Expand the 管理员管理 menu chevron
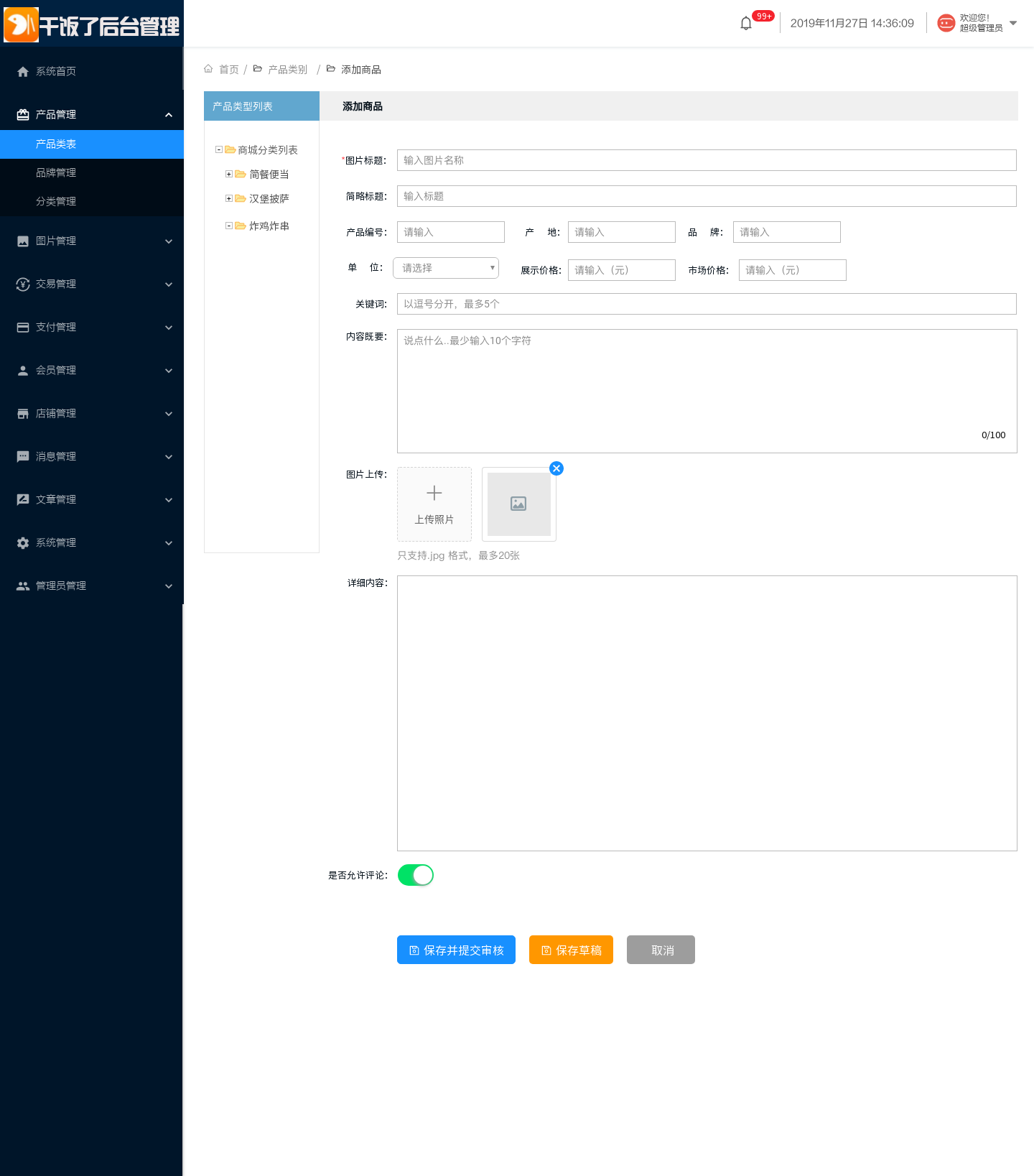 pyautogui.click(x=169, y=586)
